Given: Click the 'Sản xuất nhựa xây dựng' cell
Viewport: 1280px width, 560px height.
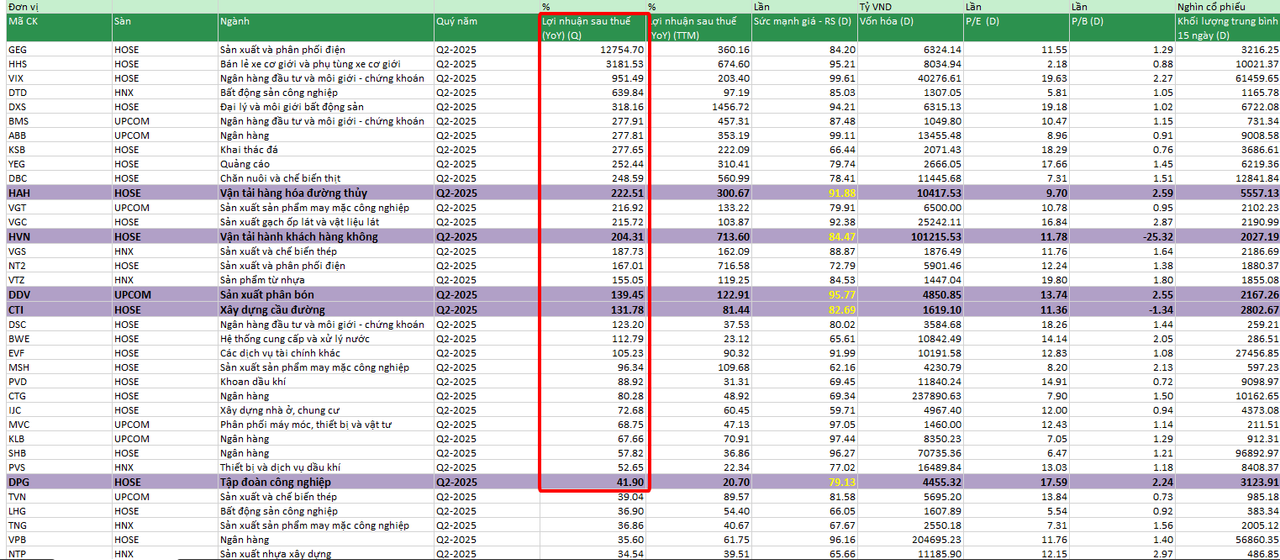Looking at the screenshot, I should tap(275, 553).
